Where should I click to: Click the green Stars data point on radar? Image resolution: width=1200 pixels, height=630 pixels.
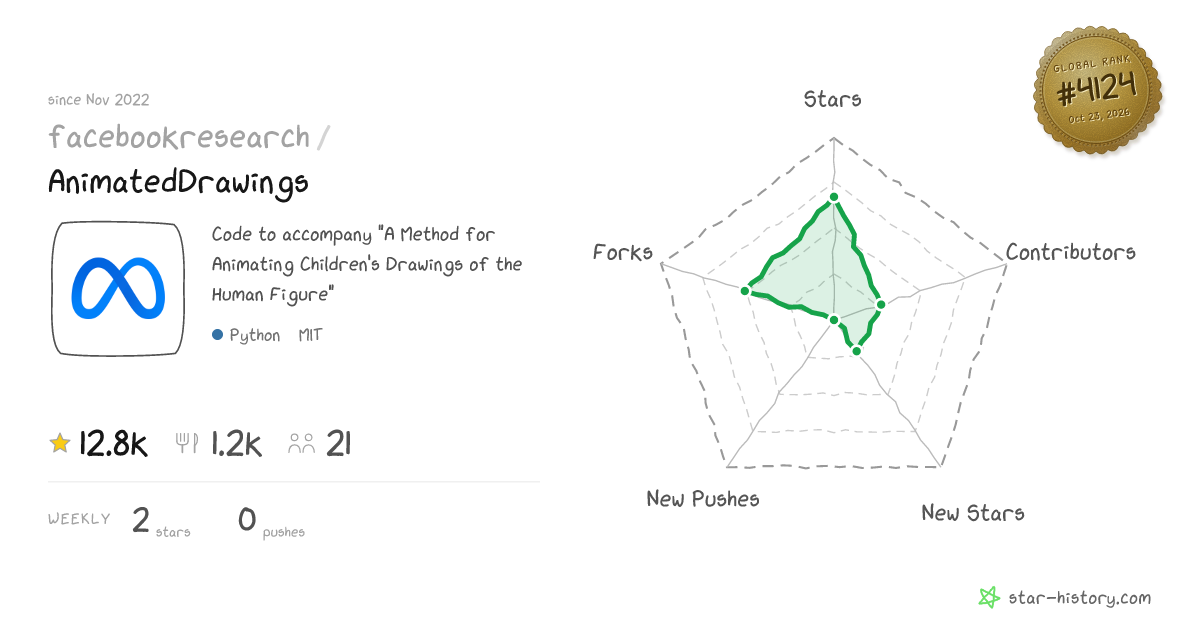833,197
